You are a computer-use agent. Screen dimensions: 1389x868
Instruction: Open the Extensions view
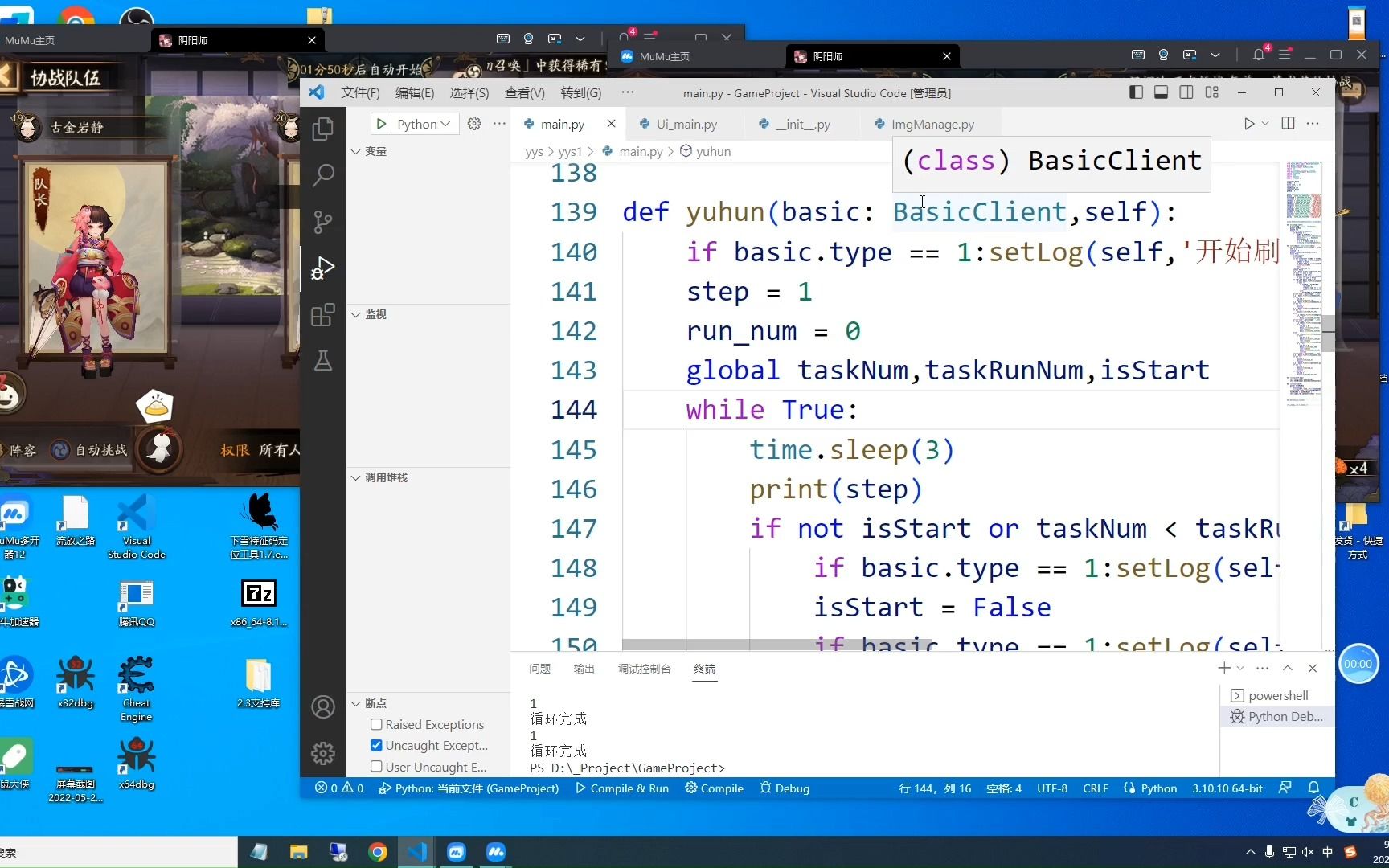coord(322,315)
